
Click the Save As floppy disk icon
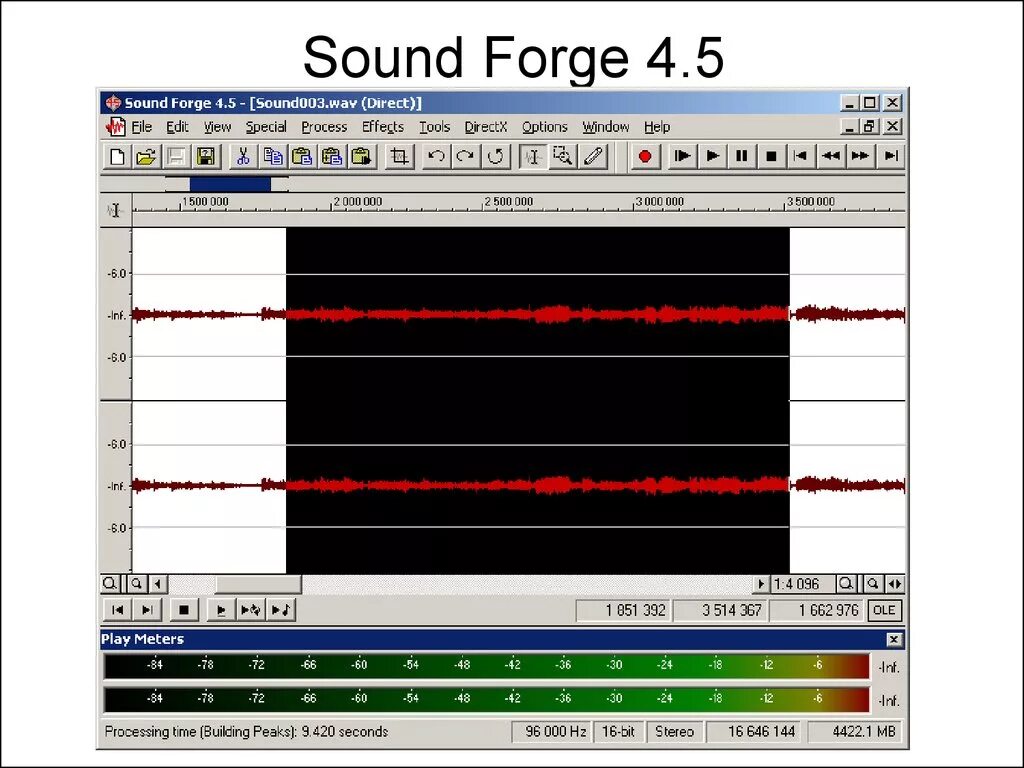tap(206, 157)
